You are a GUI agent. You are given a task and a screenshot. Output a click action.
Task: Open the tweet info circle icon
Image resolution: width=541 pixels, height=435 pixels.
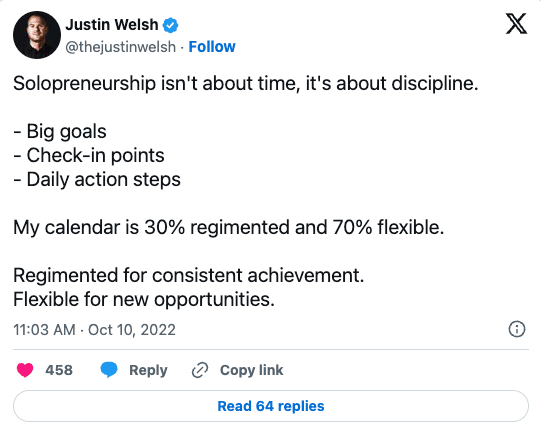pos(517,329)
